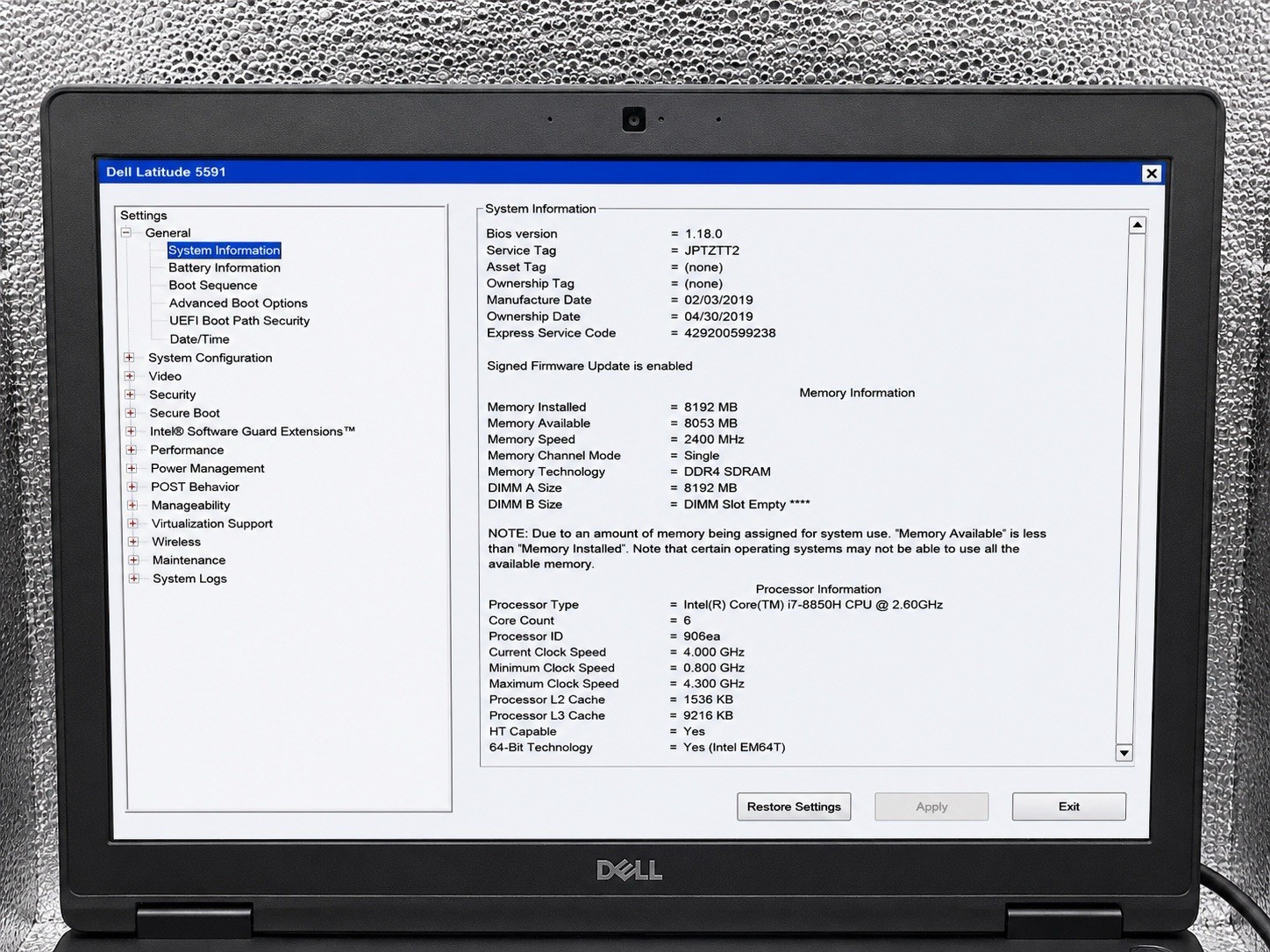Open Boot Sequence settings
Viewport: 1270px width, 952px height.
click(213, 285)
